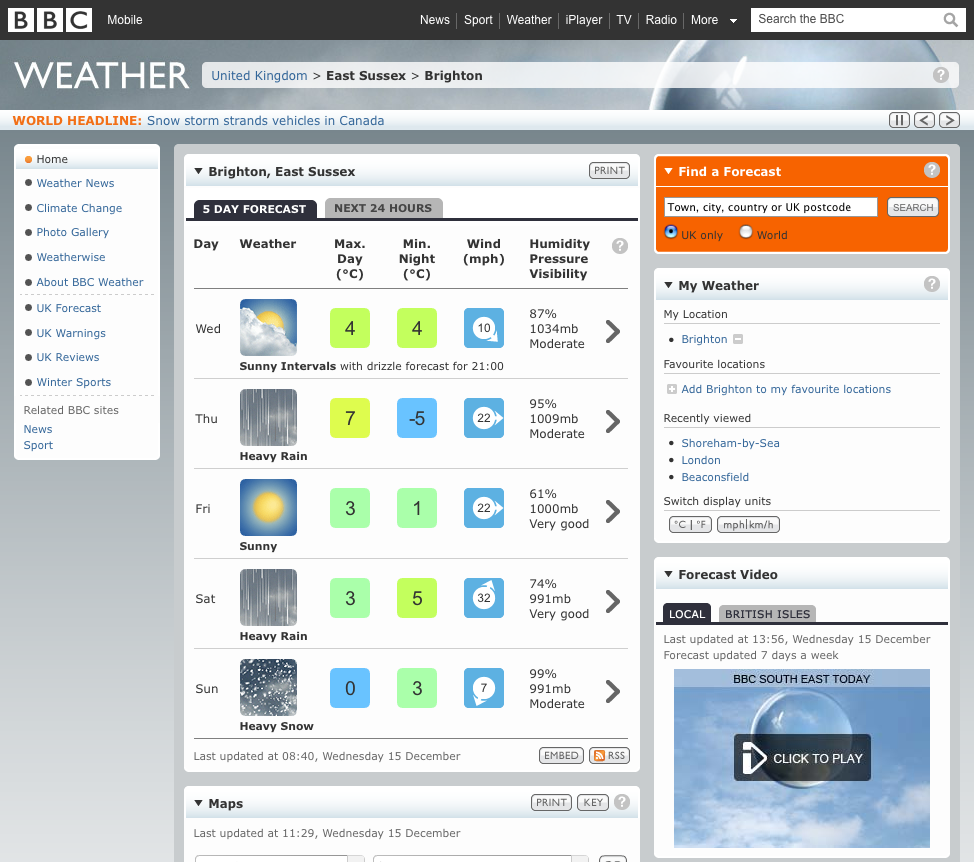This screenshot has height=862, width=975.
Task: Click the Print button for Brighton forecast
Action: pyautogui.click(x=609, y=170)
